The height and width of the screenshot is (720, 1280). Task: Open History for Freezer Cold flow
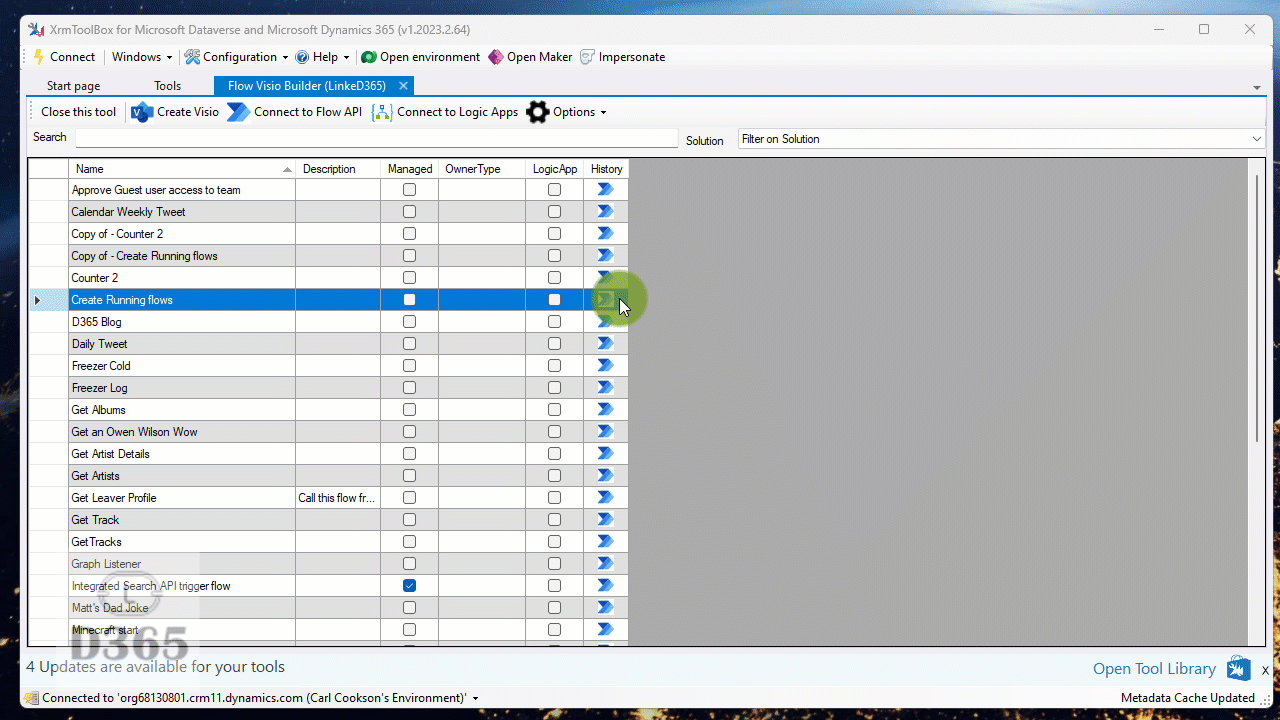pyautogui.click(x=605, y=365)
